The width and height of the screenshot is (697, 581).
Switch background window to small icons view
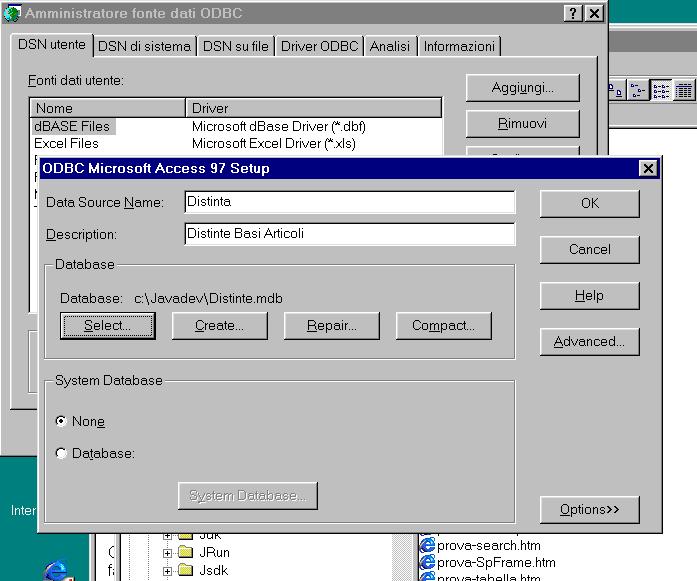pos(637,91)
